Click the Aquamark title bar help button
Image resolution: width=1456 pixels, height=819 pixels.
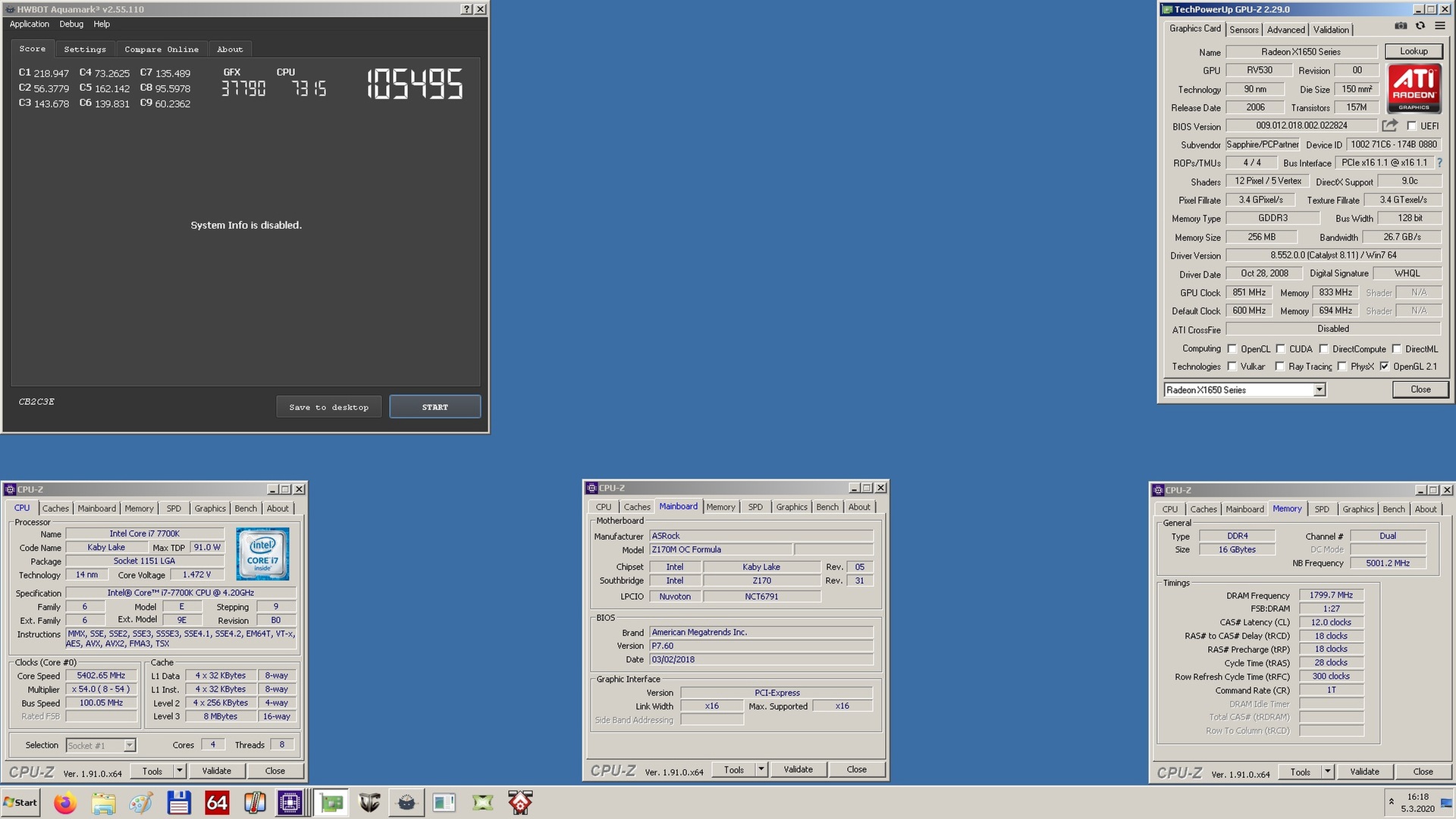(466, 9)
